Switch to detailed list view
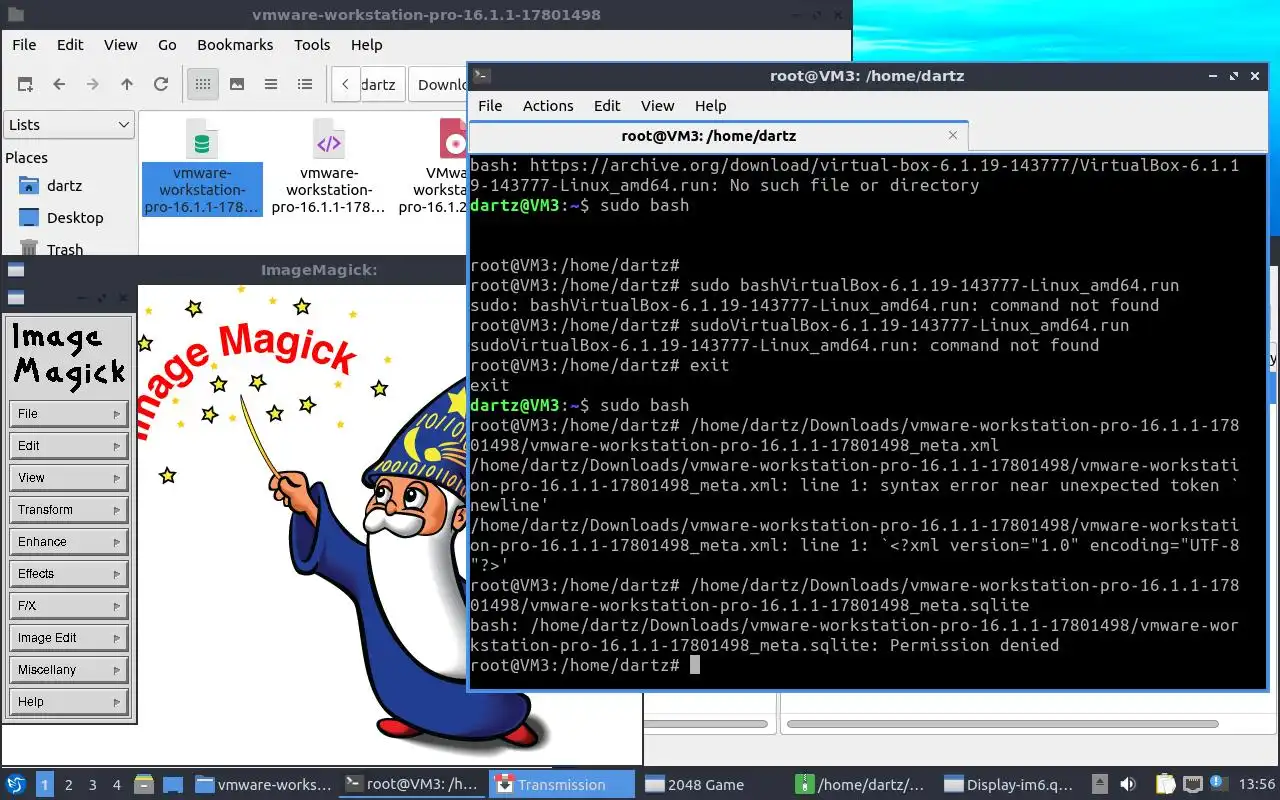The height and width of the screenshot is (800, 1280). (305, 85)
